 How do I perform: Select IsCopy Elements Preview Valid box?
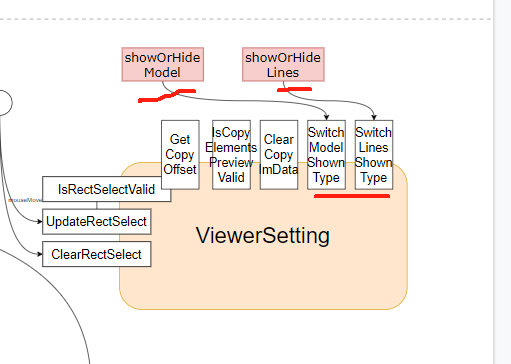coord(231,155)
